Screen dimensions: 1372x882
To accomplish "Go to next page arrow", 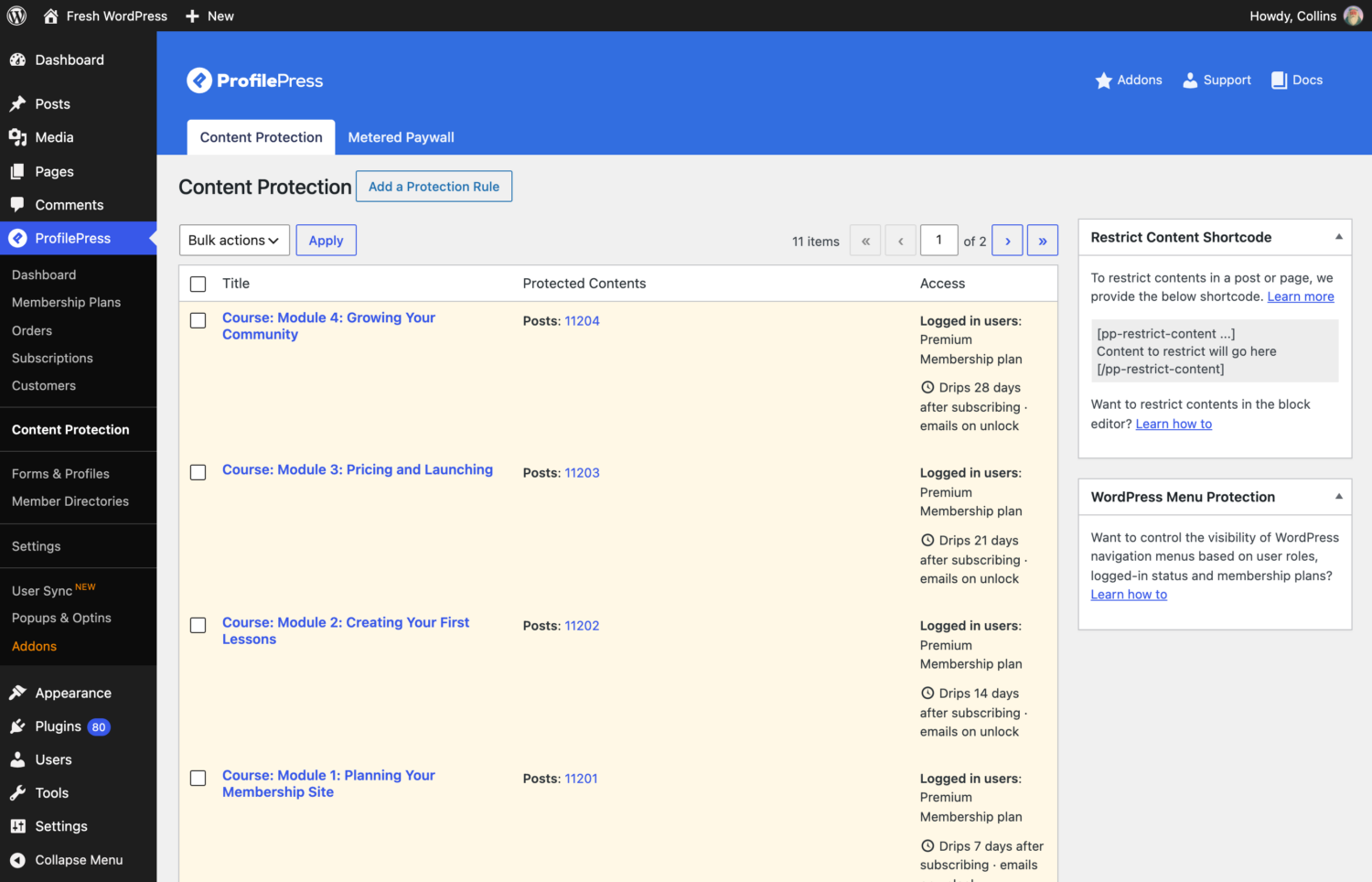I will coord(1007,241).
